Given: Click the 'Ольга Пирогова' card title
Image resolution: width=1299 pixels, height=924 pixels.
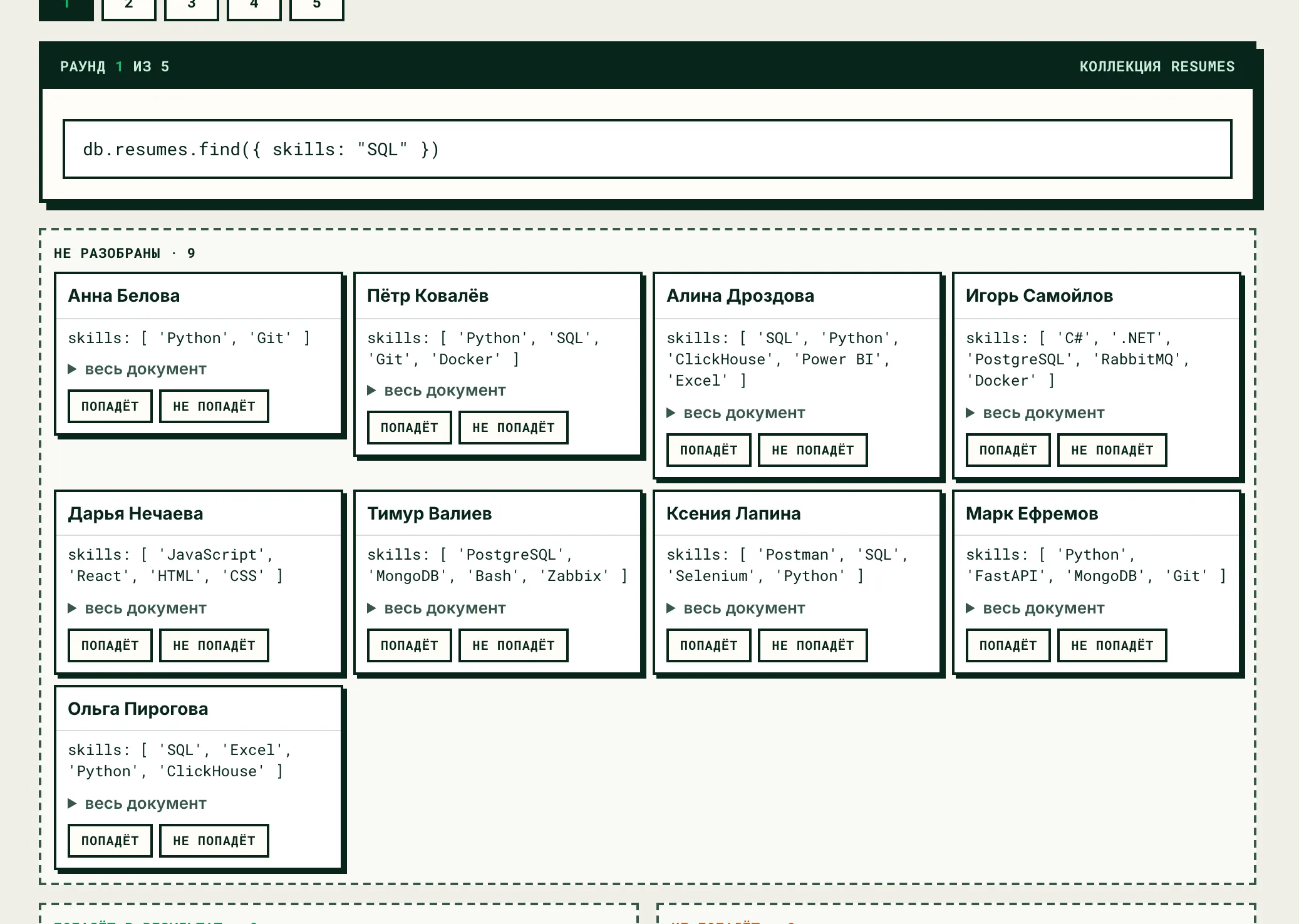Looking at the screenshot, I should pyautogui.click(x=138, y=709).
